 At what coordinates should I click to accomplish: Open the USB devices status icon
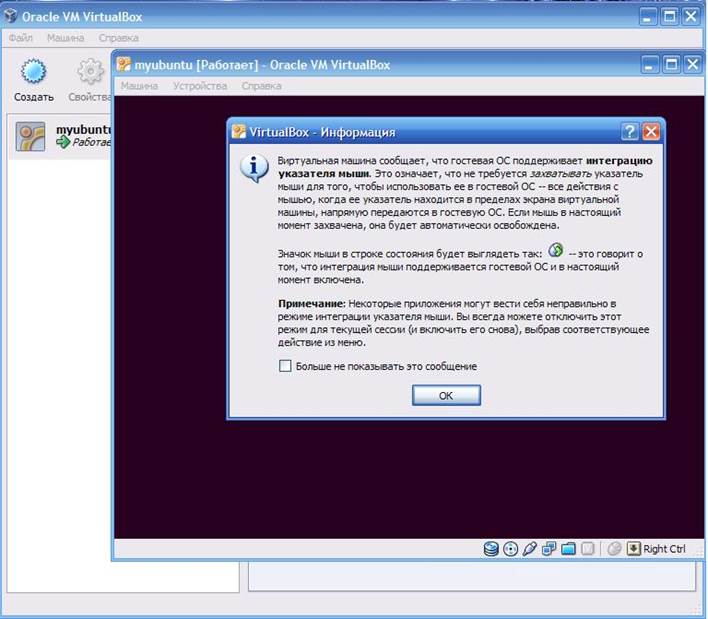[x=530, y=549]
